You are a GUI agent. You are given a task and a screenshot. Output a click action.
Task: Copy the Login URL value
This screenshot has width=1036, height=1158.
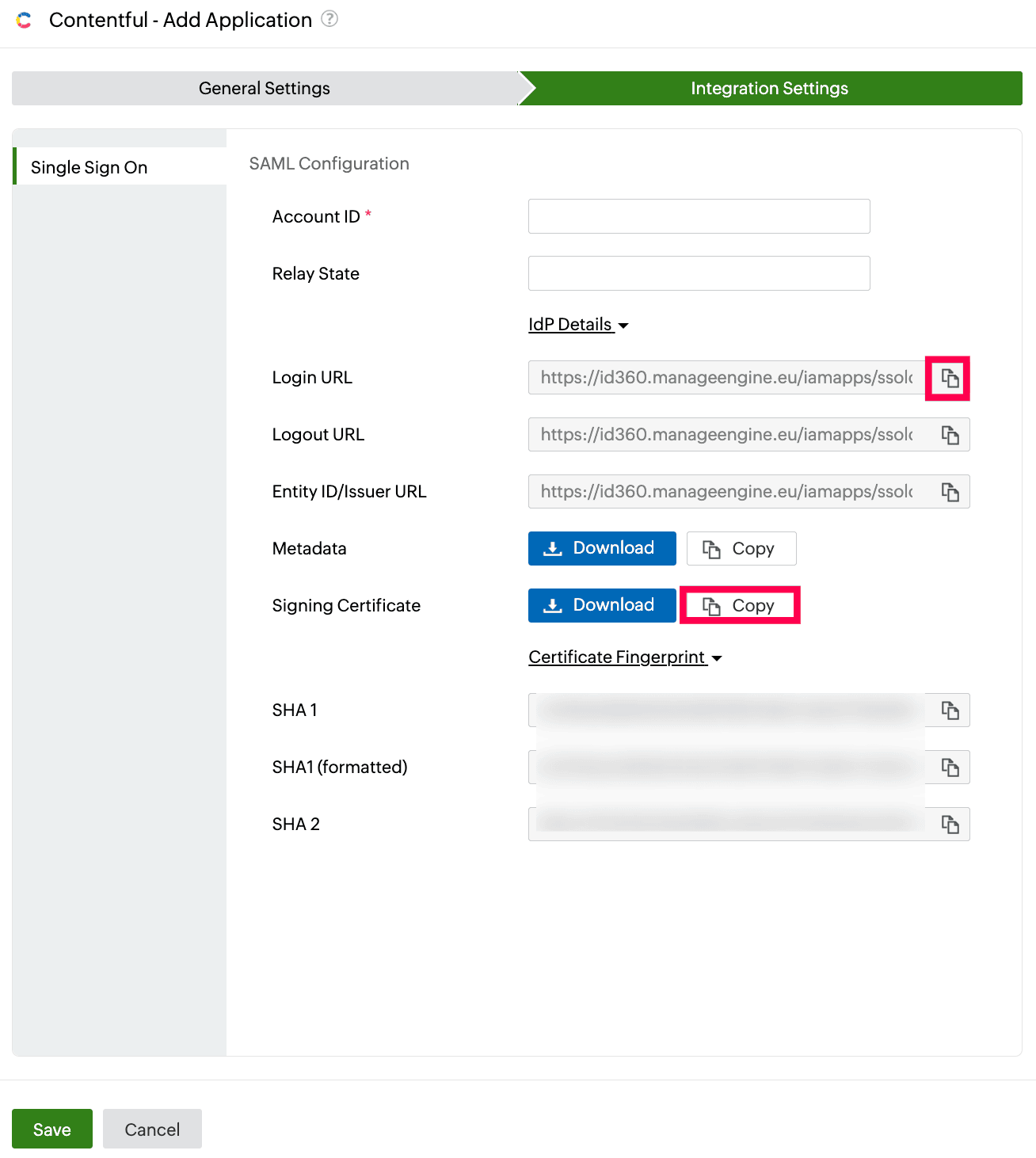coord(950,378)
